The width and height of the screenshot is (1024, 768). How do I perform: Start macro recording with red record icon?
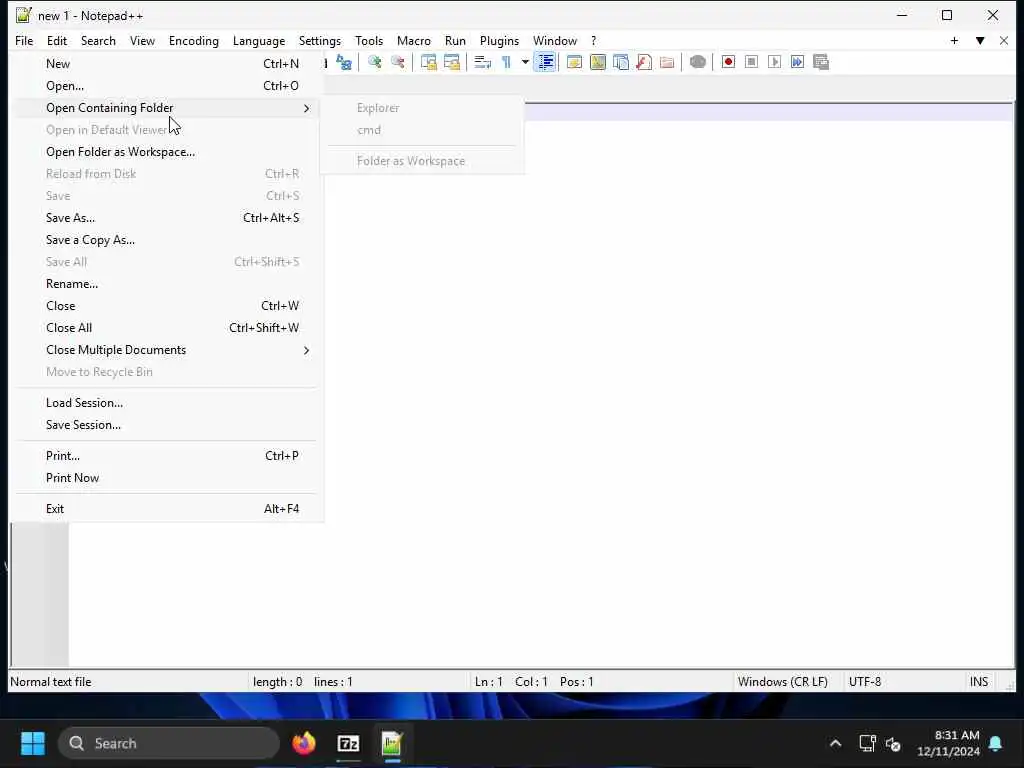(728, 62)
